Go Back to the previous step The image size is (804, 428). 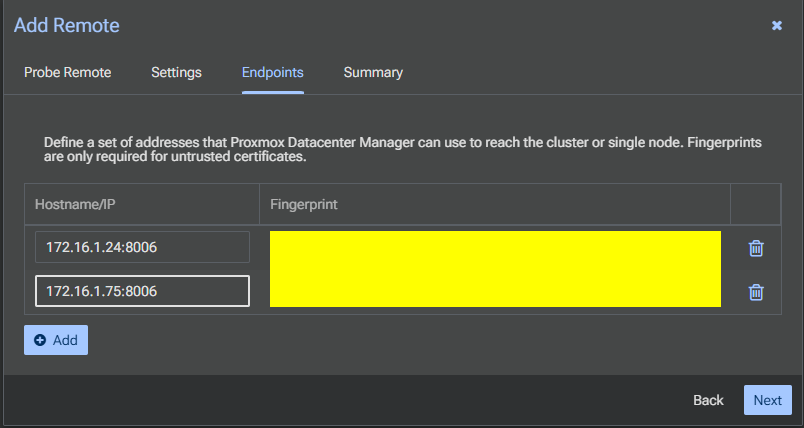coord(708,400)
